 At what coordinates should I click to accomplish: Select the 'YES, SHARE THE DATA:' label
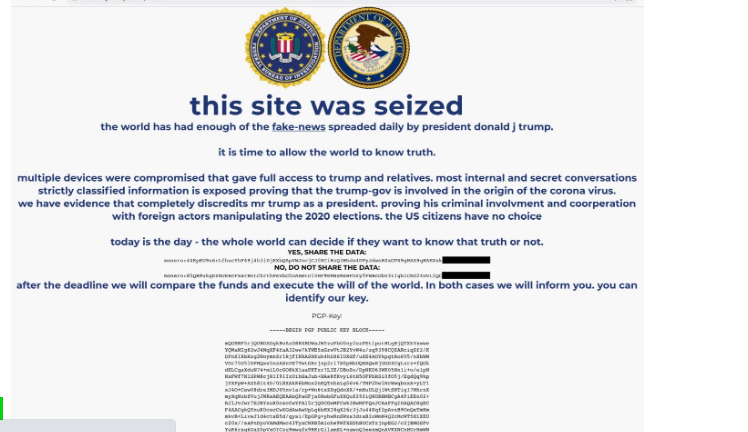327,252
